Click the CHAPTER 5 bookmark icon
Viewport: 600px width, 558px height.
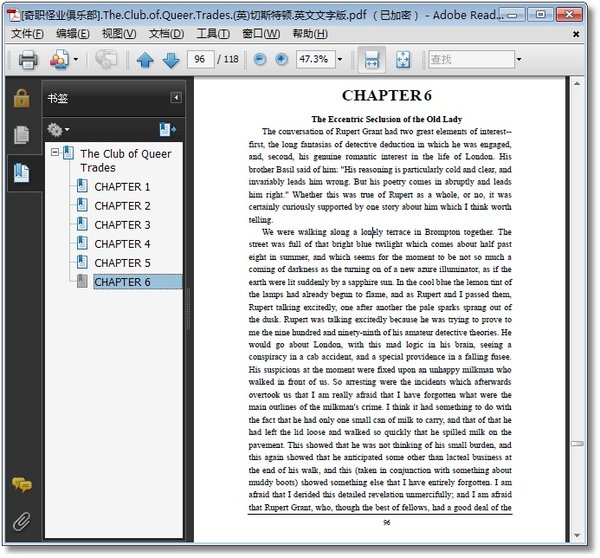(x=82, y=262)
